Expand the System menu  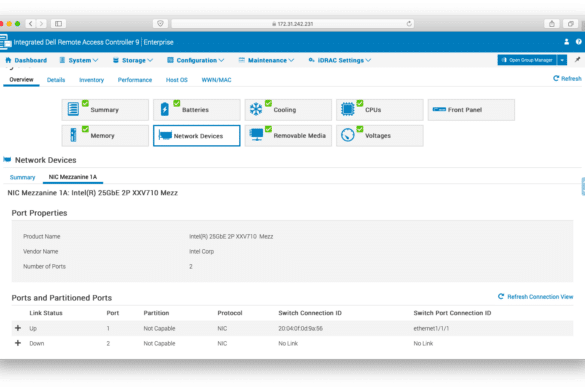coord(79,60)
